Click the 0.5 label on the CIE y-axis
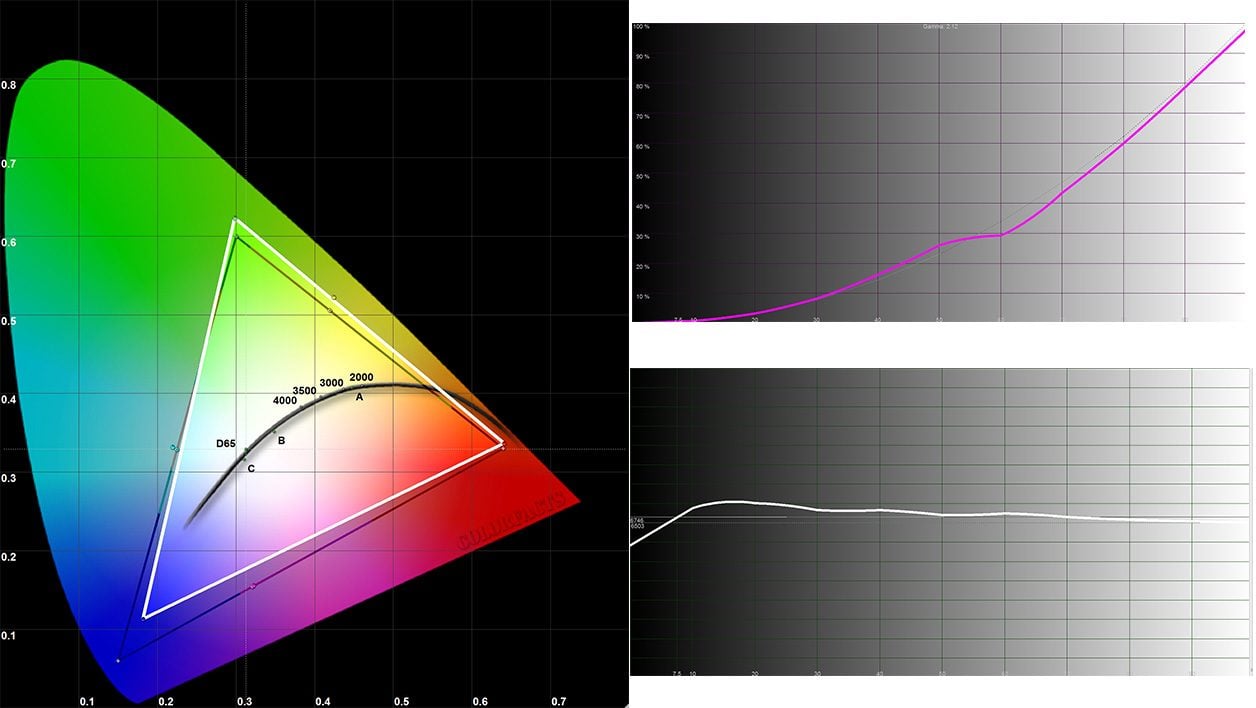Image resolution: width=1256 pixels, height=708 pixels. [8, 321]
